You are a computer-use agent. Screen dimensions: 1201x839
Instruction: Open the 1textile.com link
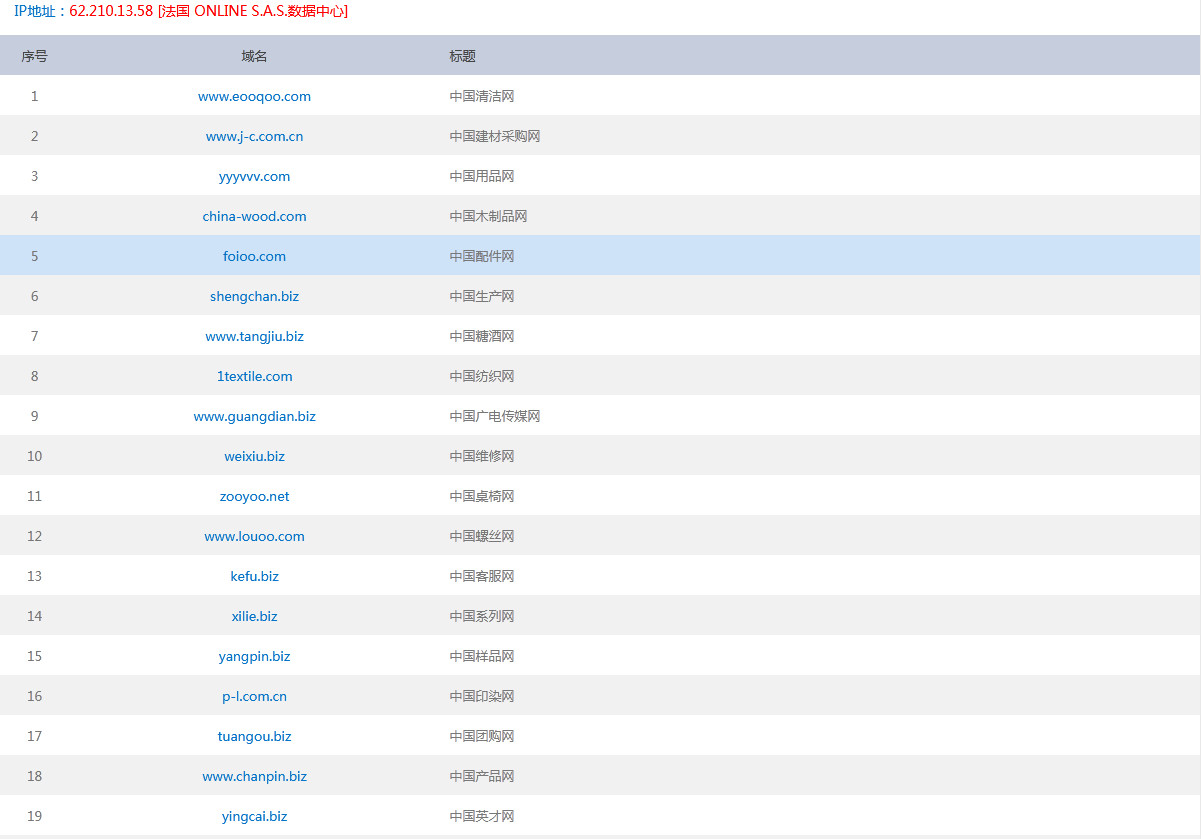coord(254,376)
